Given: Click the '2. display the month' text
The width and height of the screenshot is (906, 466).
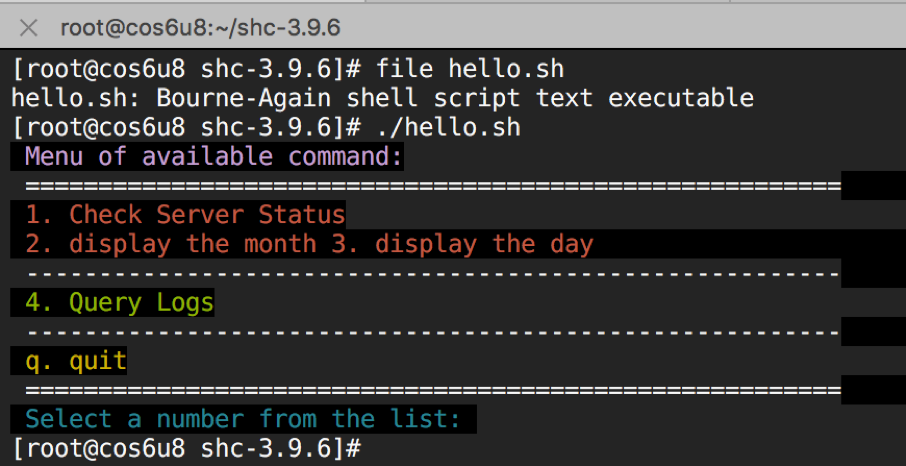Looking at the screenshot, I should pos(170,244).
